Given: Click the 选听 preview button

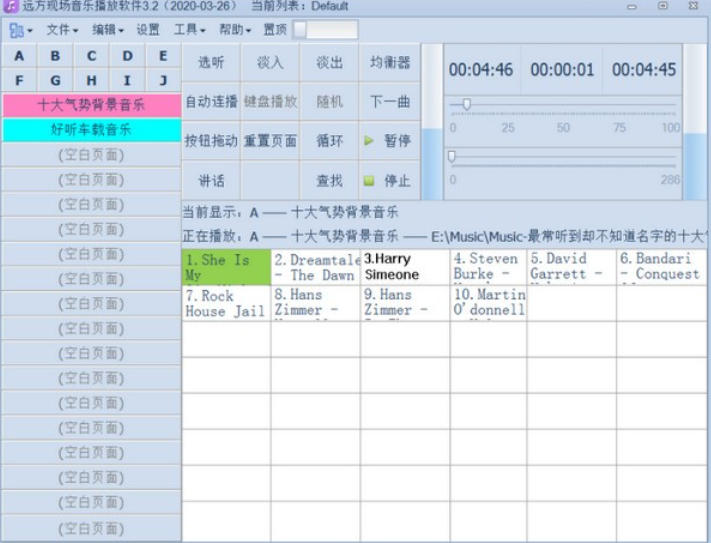Looking at the screenshot, I should click(x=211, y=63).
